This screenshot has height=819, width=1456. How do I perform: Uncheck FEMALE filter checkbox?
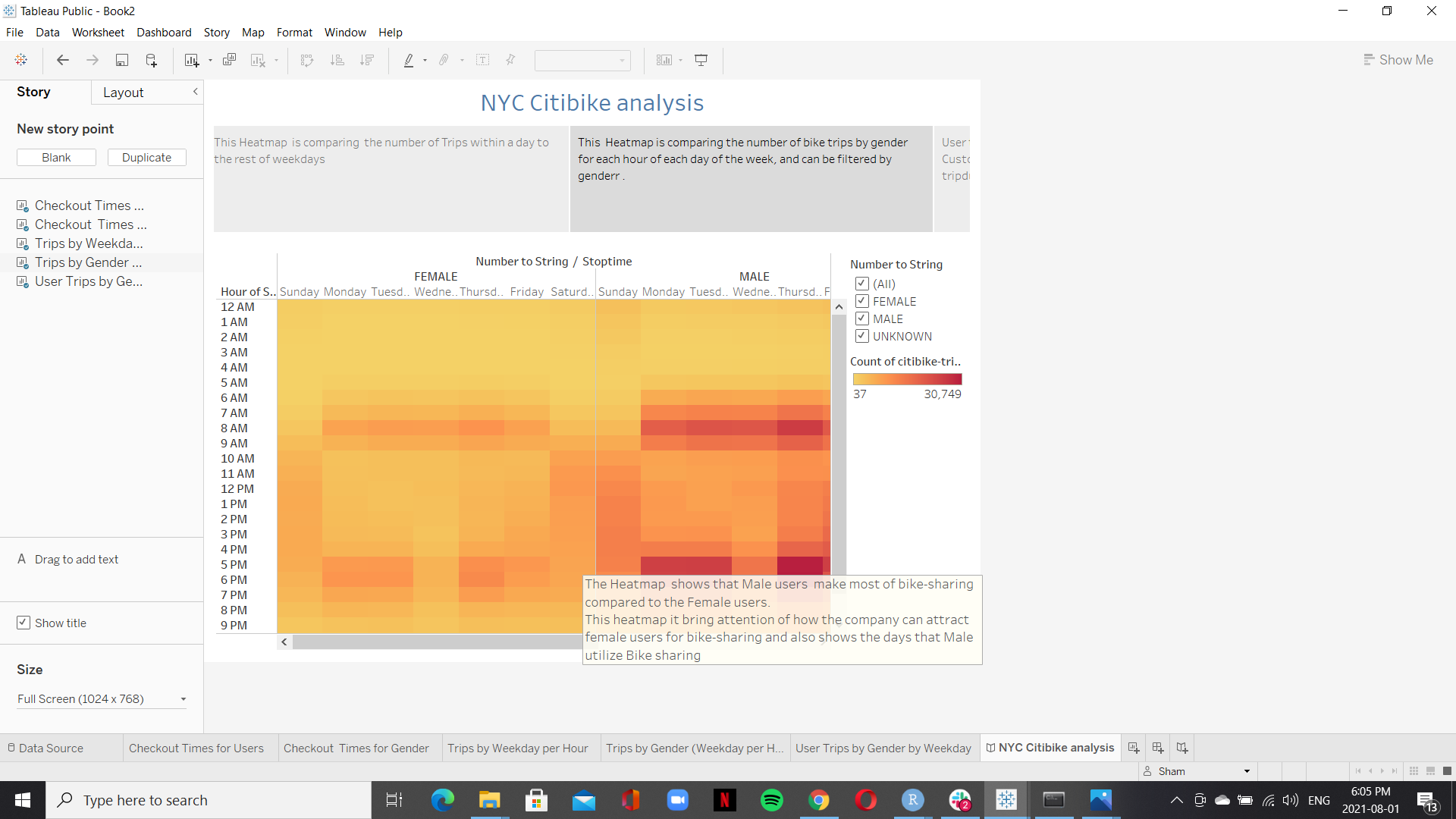click(862, 301)
